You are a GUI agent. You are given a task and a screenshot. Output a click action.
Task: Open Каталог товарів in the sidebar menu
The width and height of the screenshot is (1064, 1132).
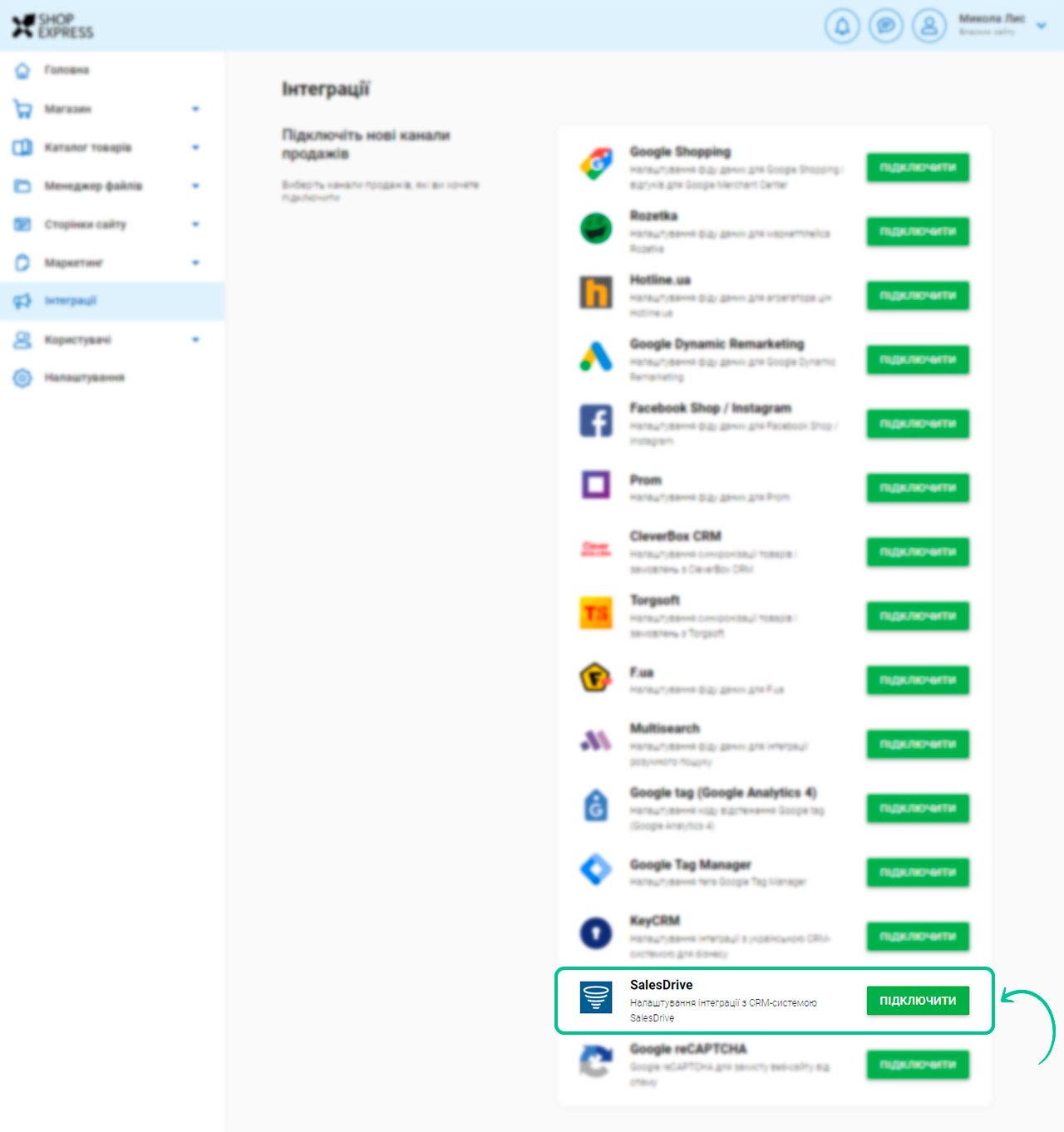pyautogui.click(x=88, y=148)
